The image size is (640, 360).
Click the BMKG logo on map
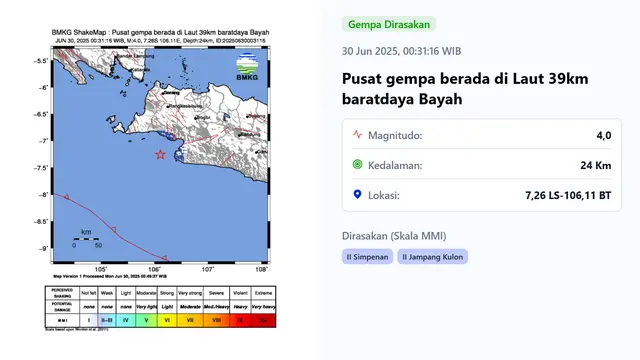[x=247, y=67]
